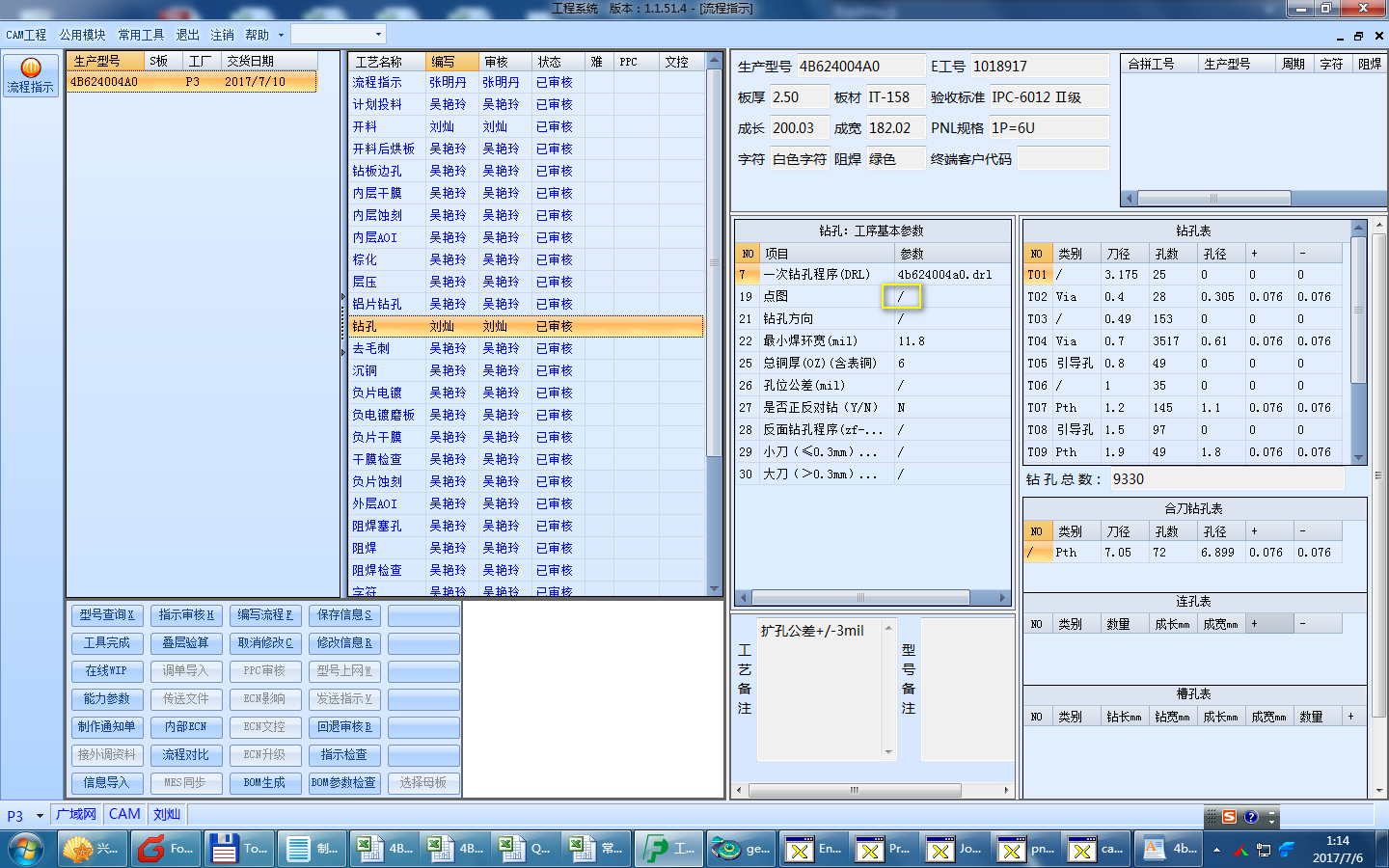This screenshot has width=1389, height=868.
Task: Click the taskbar clock showing 1:14
Action: (x=1337, y=849)
